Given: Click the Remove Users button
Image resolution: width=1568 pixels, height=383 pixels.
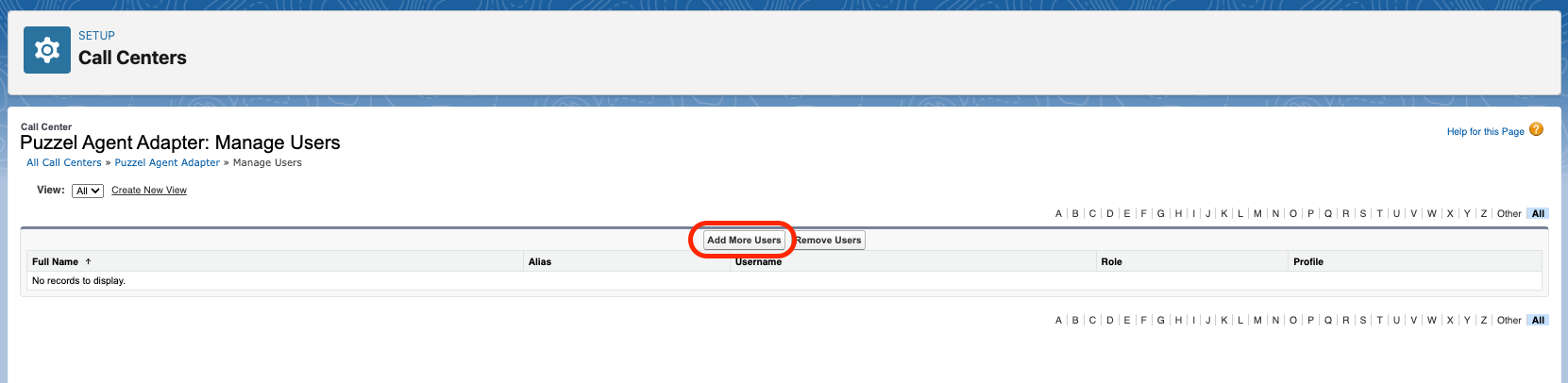Looking at the screenshot, I should [x=828, y=241].
